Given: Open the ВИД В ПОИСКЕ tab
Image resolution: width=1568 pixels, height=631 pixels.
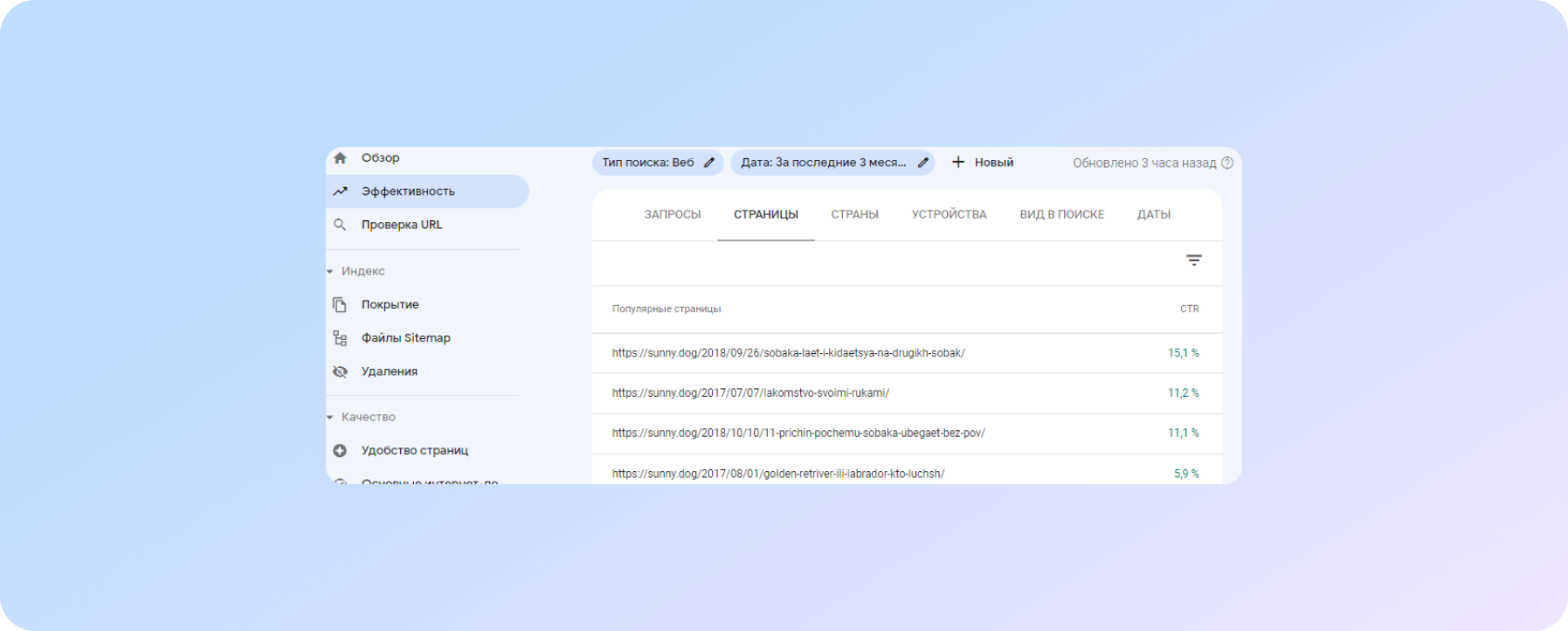Looking at the screenshot, I should pyautogui.click(x=1062, y=214).
